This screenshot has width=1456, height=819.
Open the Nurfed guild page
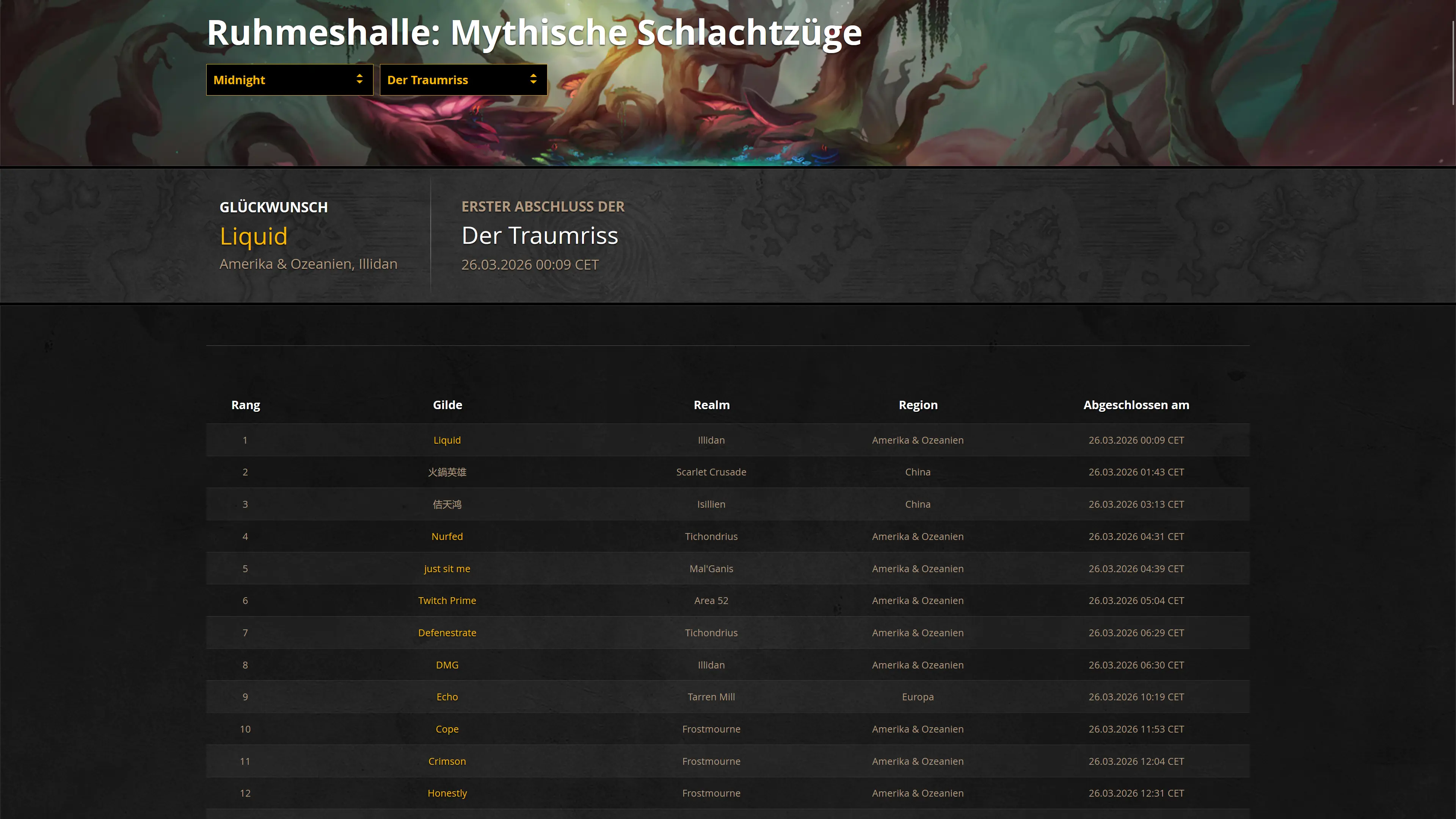[447, 537]
